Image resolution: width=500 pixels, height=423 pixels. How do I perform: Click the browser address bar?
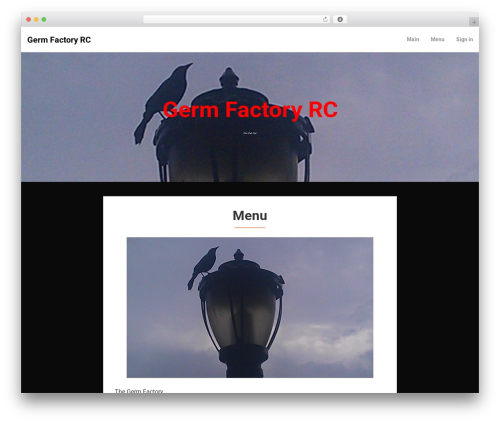pos(237,19)
